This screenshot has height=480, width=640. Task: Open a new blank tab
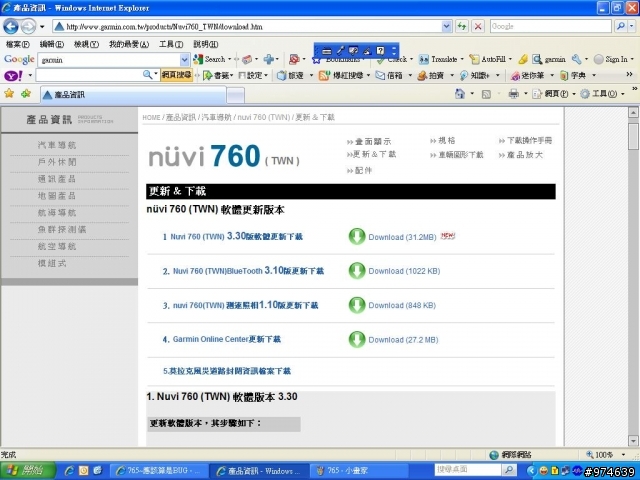[236, 96]
